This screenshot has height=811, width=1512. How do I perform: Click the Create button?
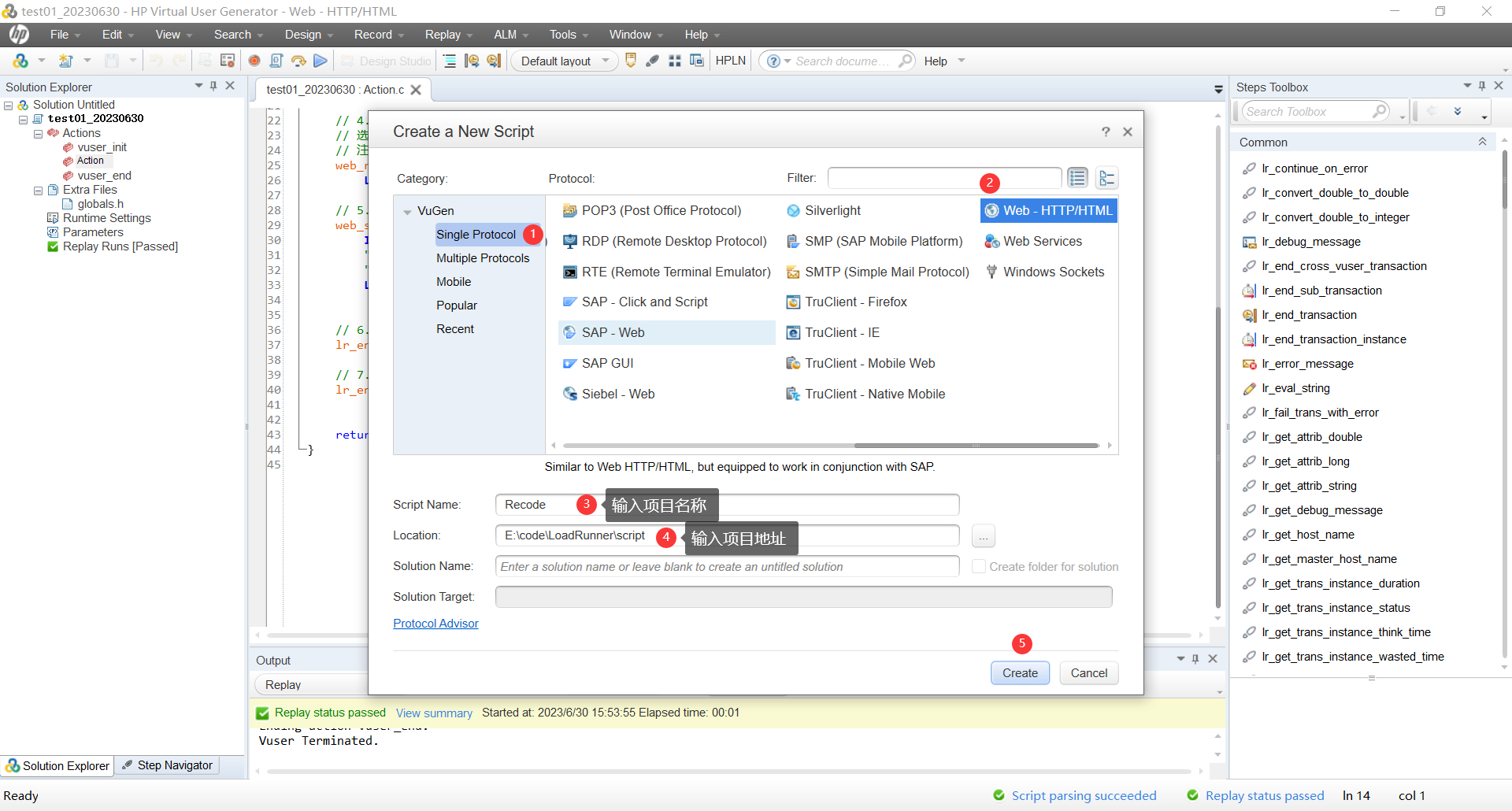coord(1020,673)
